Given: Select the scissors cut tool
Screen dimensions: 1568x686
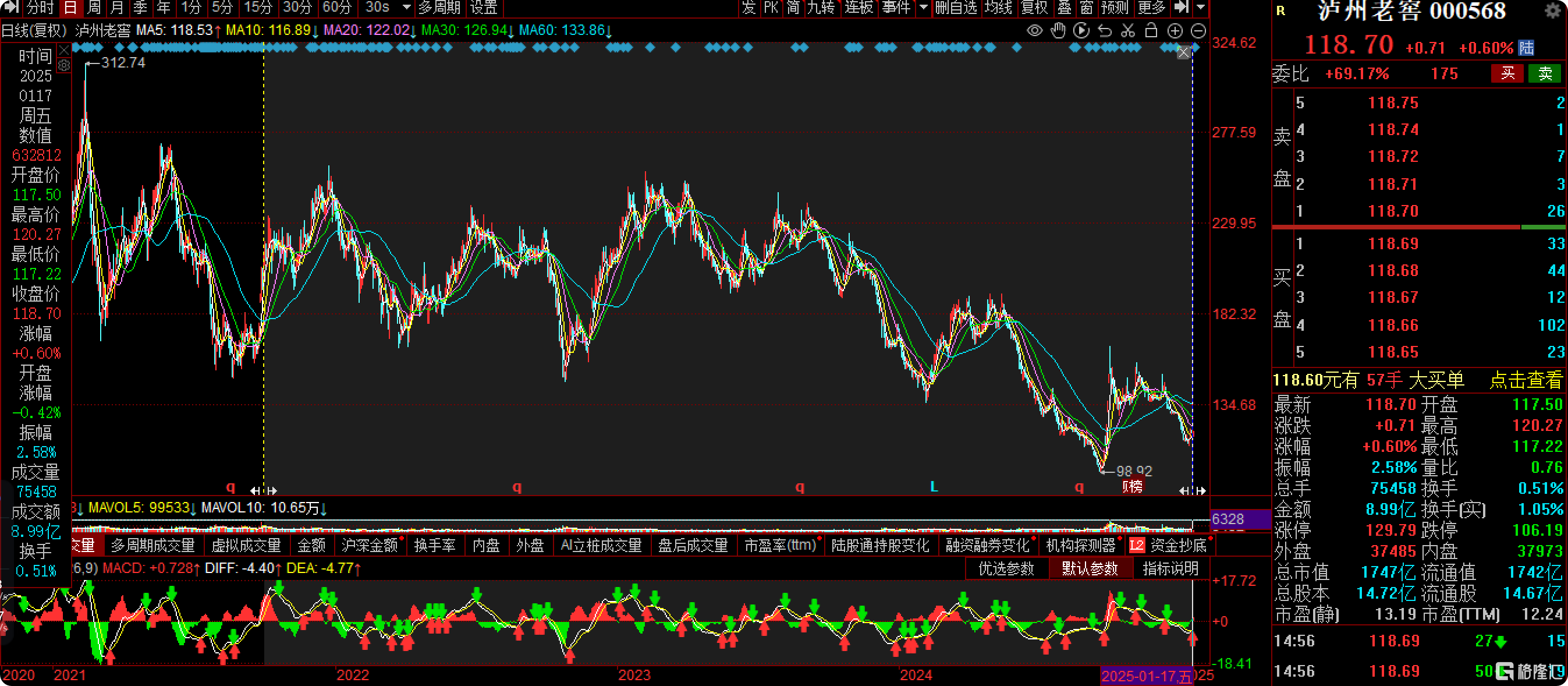Looking at the screenshot, I should click(1128, 30).
